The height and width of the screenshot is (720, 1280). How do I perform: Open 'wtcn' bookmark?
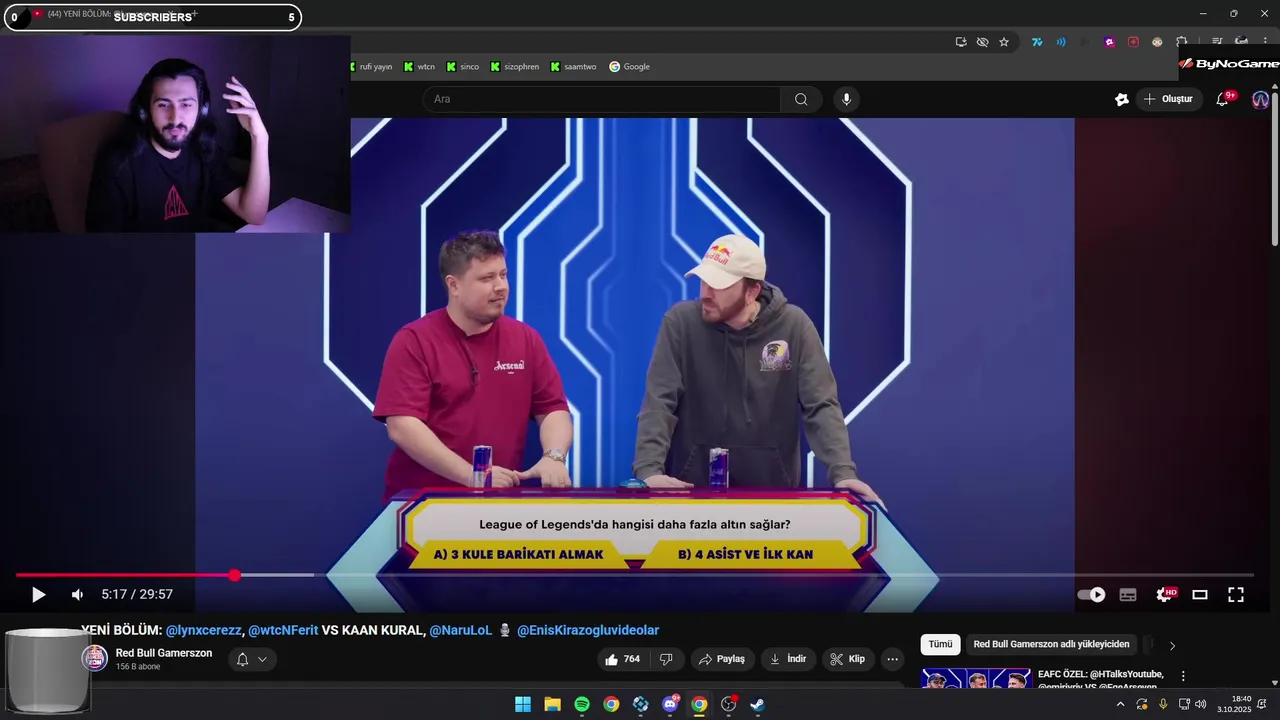click(420, 67)
